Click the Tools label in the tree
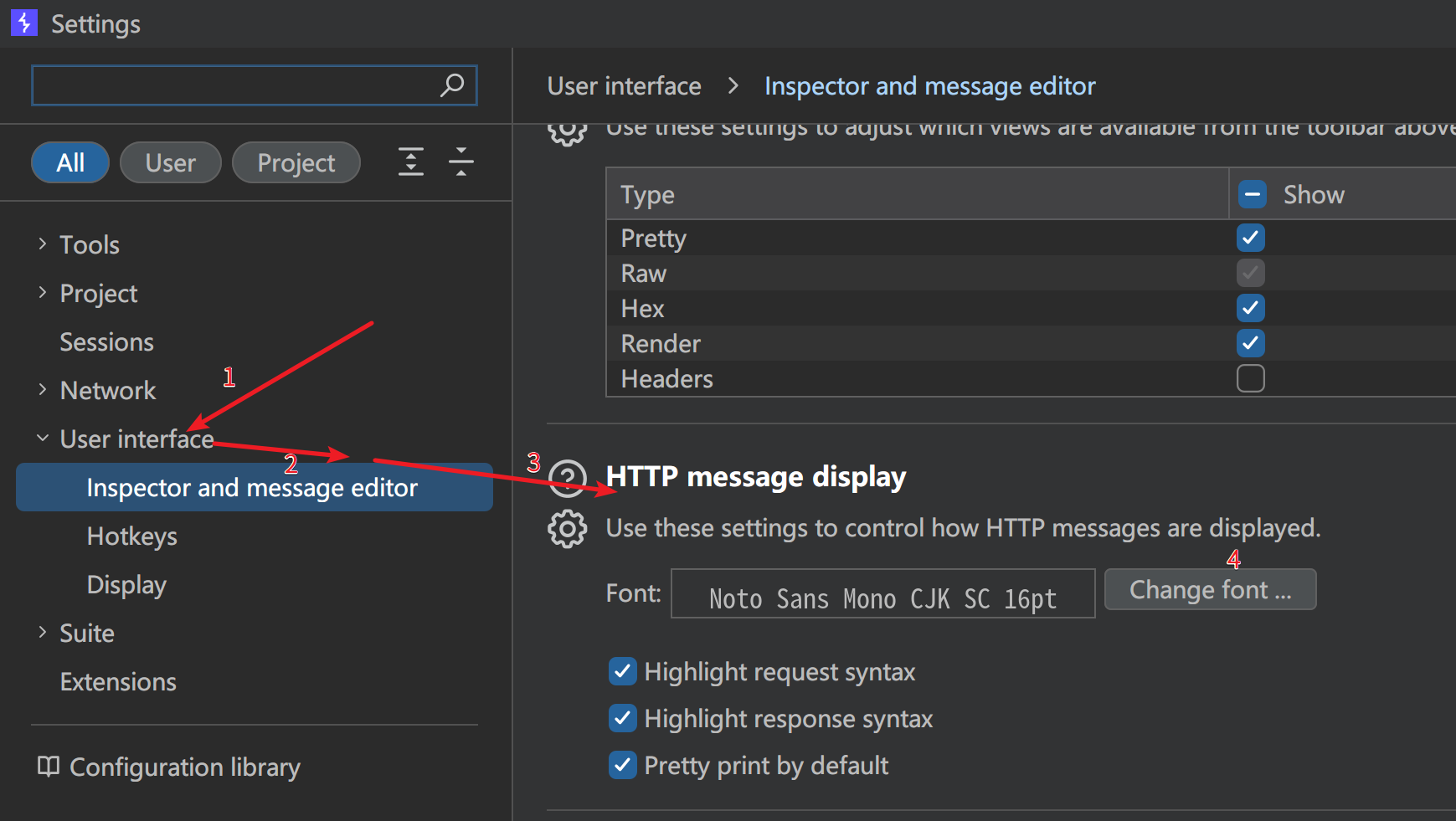This screenshot has height=821, width=1456. [x=90, y=244]
